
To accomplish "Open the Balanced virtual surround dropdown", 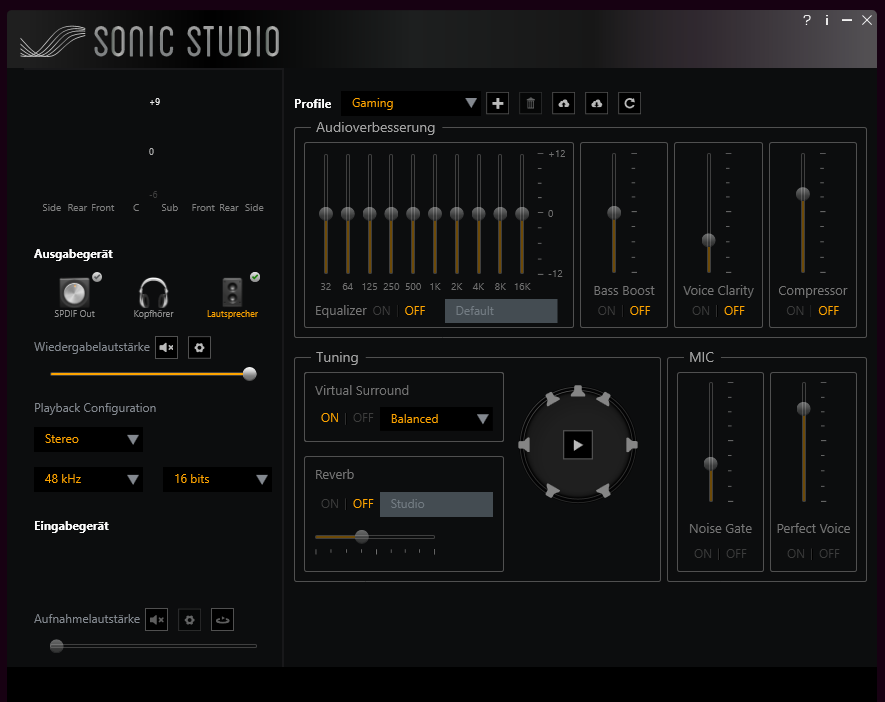I will (436, 419).
